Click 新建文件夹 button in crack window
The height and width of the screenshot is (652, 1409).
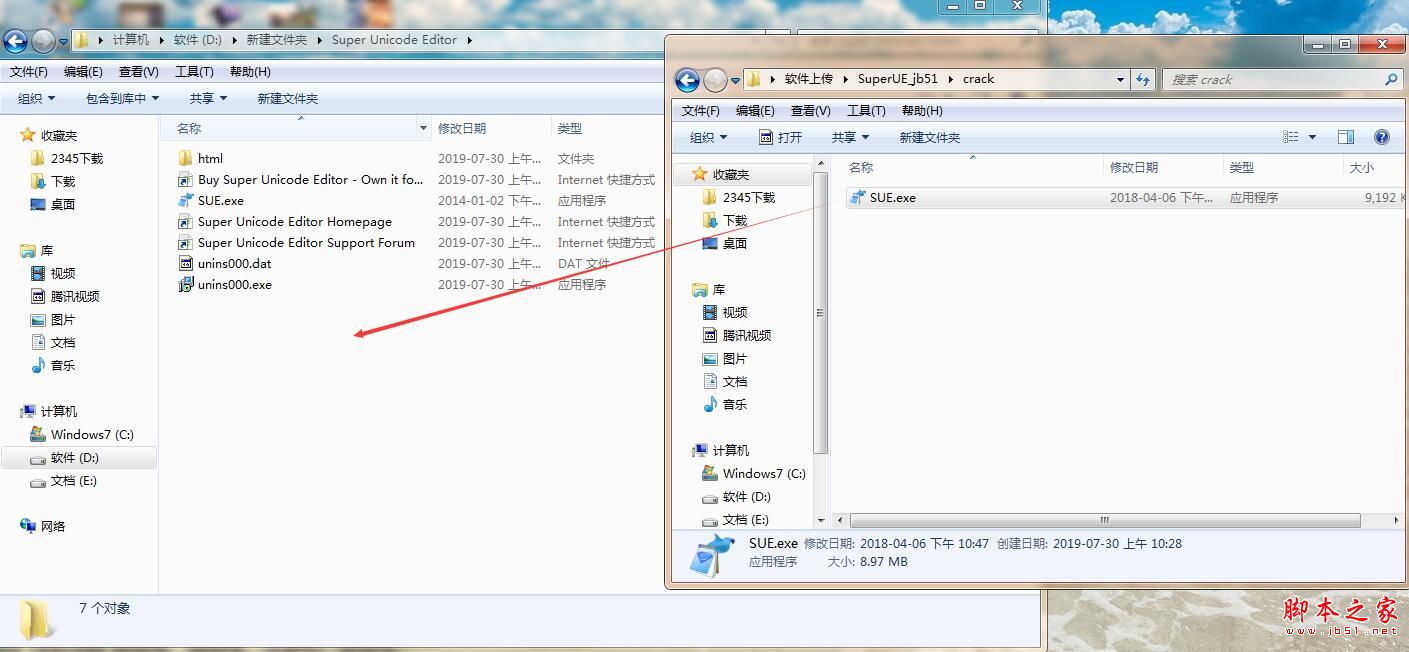pyautogui.click(x=930, y=137)
